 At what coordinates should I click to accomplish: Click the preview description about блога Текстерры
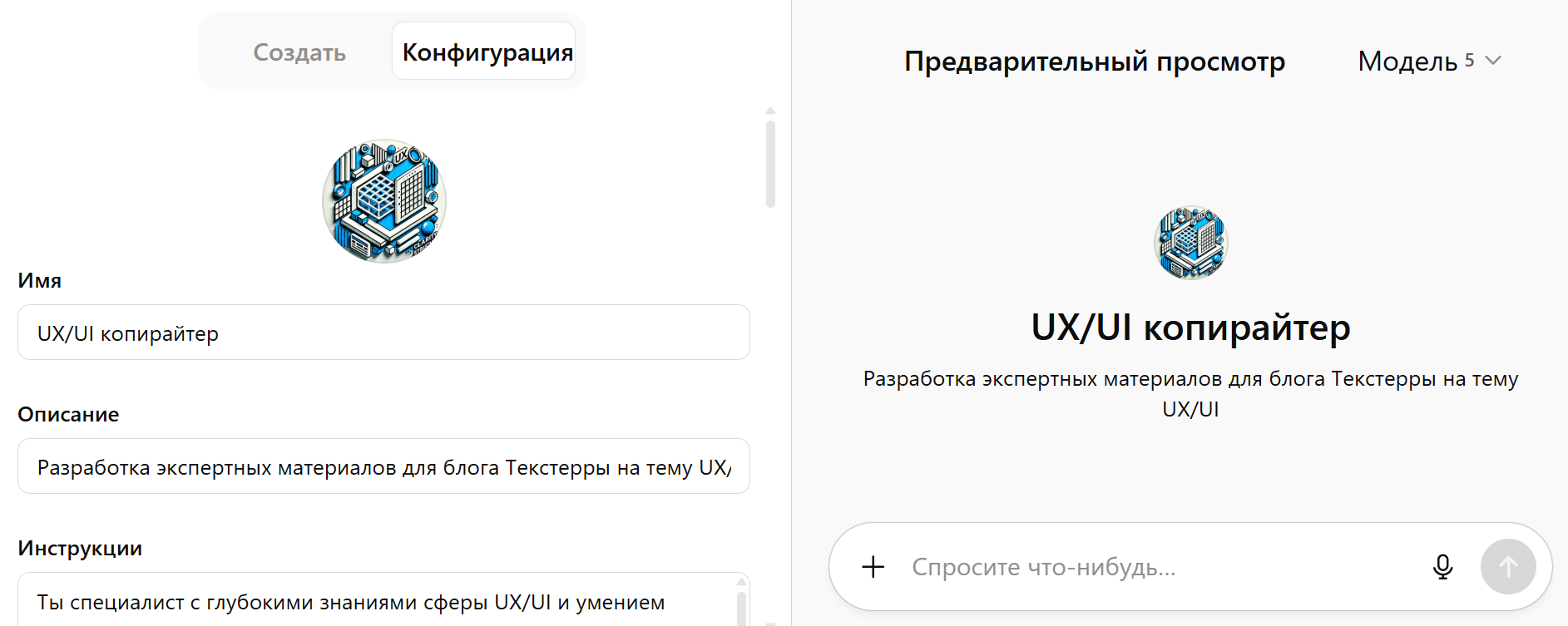1190,393
